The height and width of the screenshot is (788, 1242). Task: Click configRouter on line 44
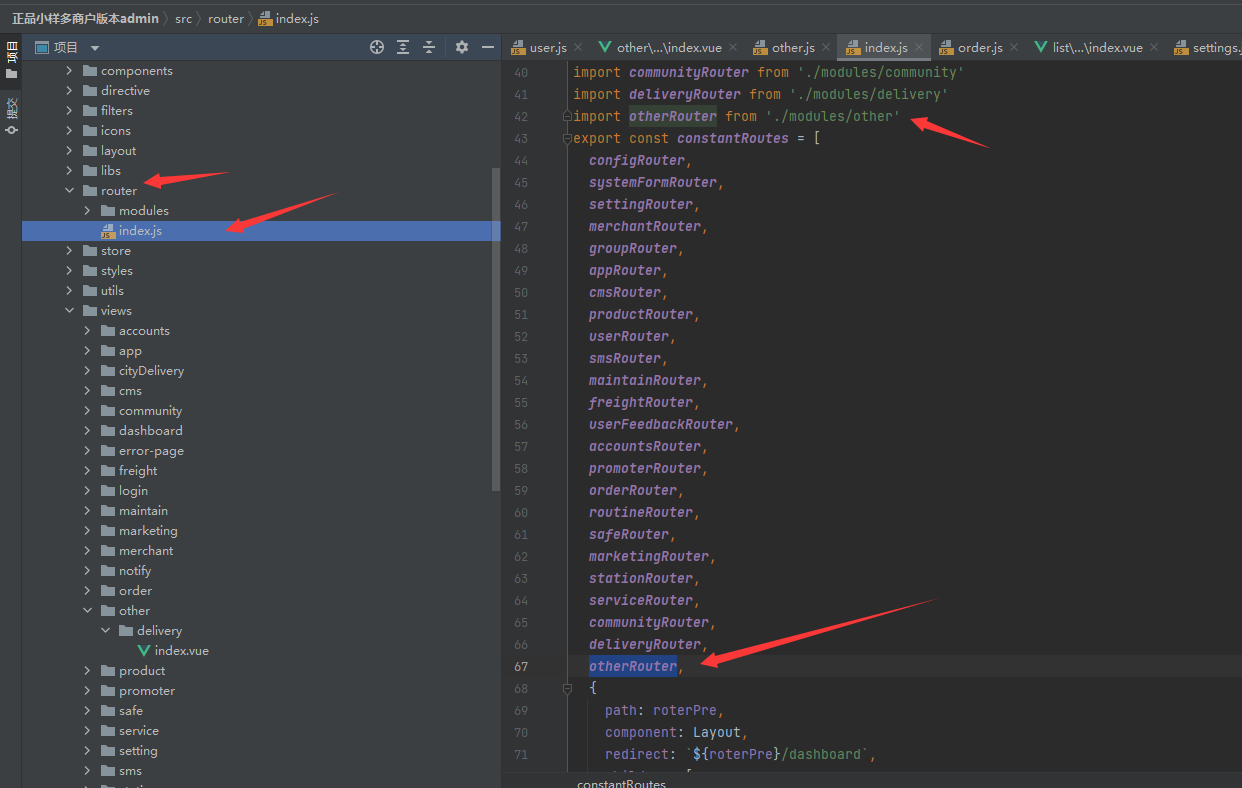tap(637, 161)
